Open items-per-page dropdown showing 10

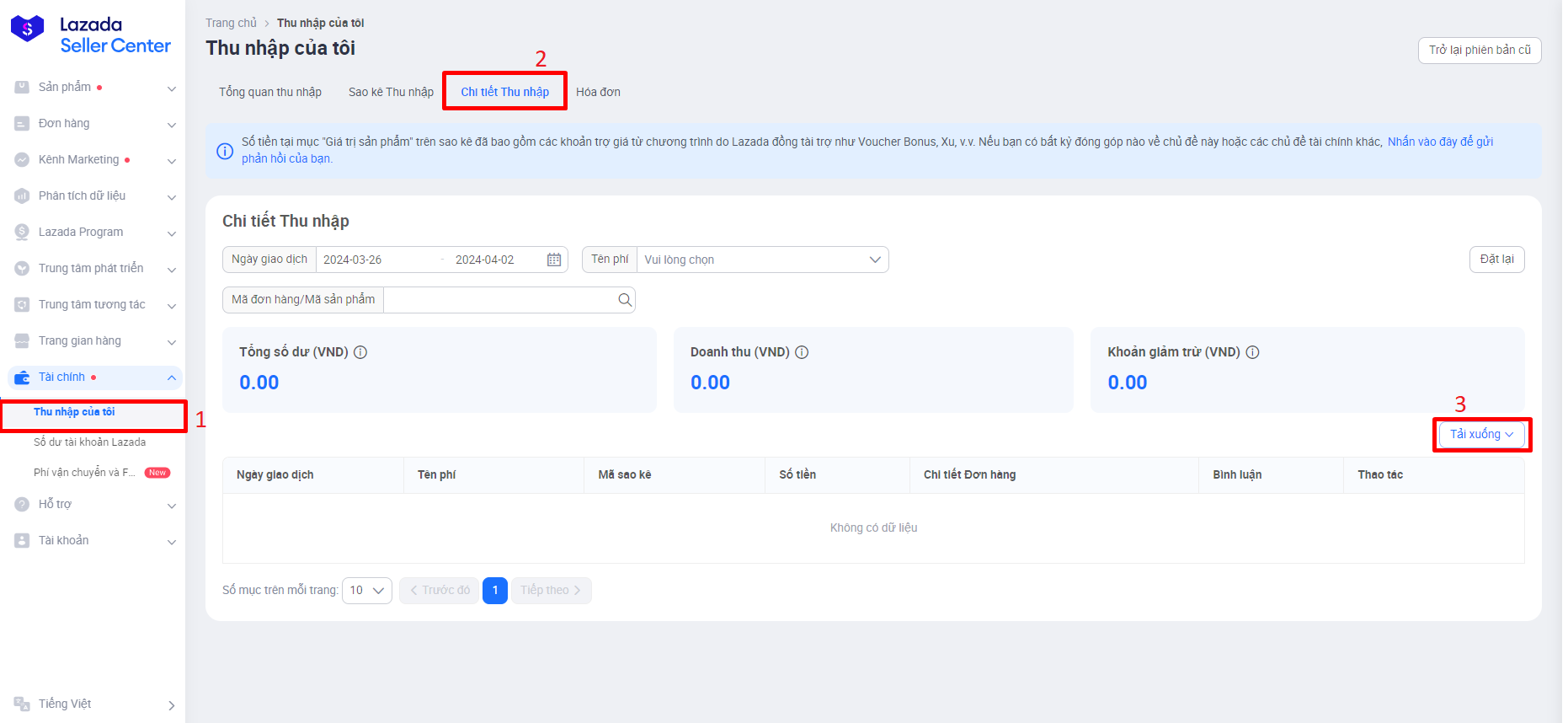click(367, 590)
